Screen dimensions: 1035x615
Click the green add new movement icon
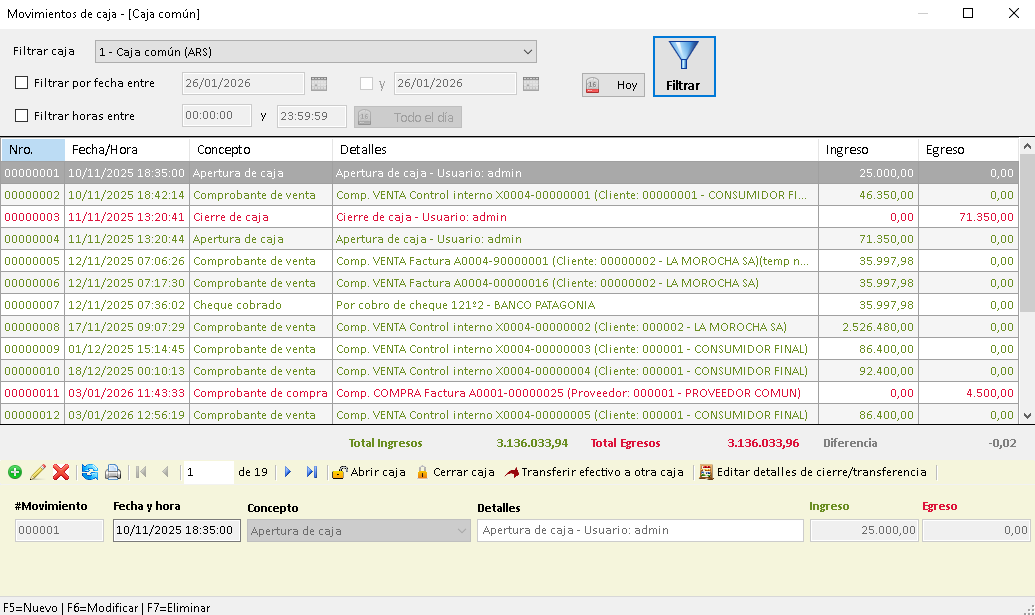click(14, 472)
